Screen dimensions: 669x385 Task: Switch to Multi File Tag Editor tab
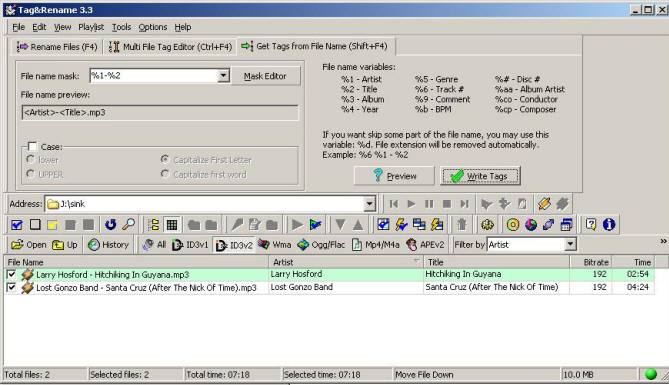(170, 47)
